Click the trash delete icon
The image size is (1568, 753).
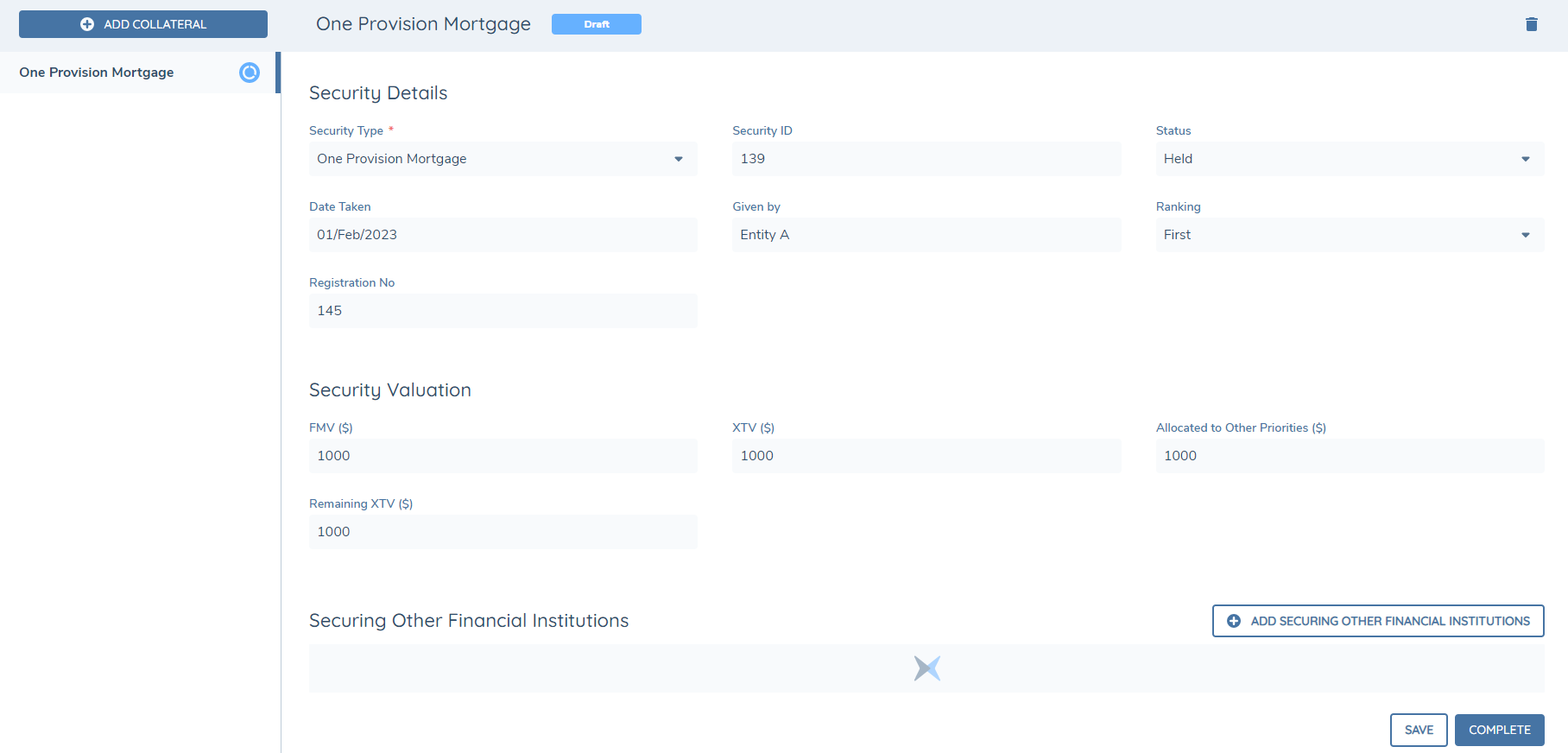click(x=1531, y=24)
